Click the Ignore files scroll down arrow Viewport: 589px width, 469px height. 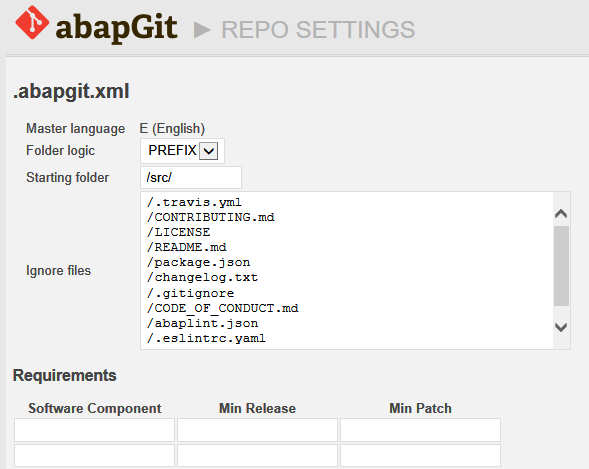pos(561,327)
